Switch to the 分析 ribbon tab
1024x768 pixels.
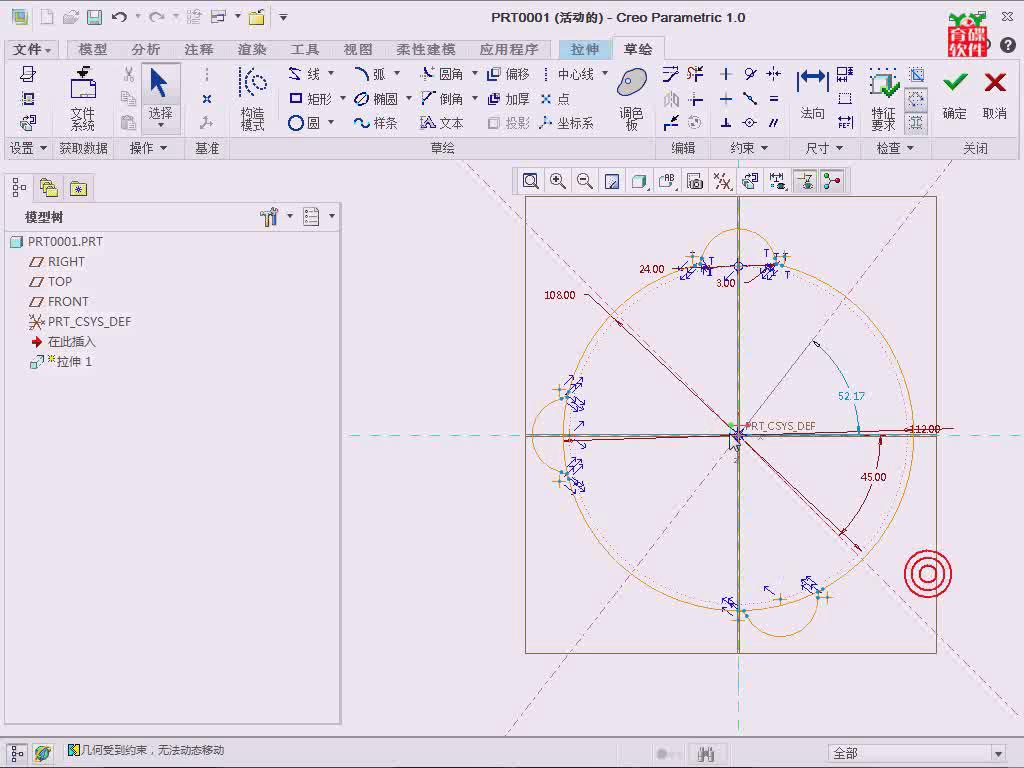click(x=146, y=50)
